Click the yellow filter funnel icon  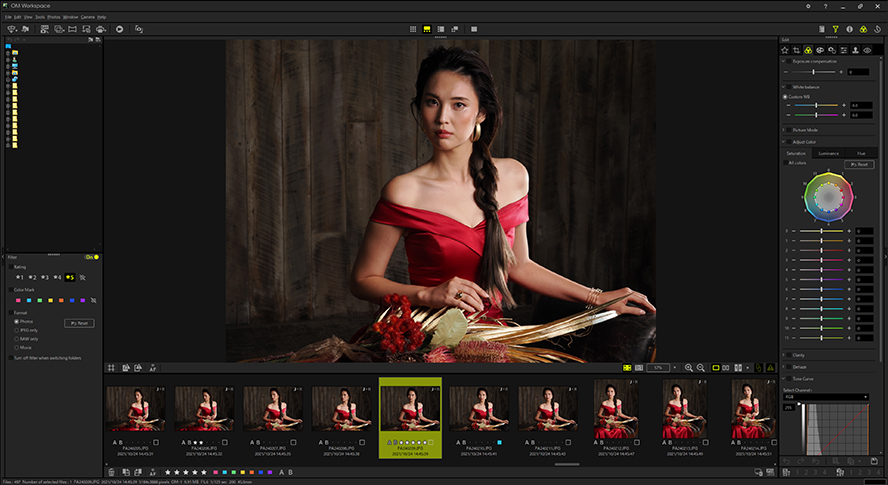[835, 29]
